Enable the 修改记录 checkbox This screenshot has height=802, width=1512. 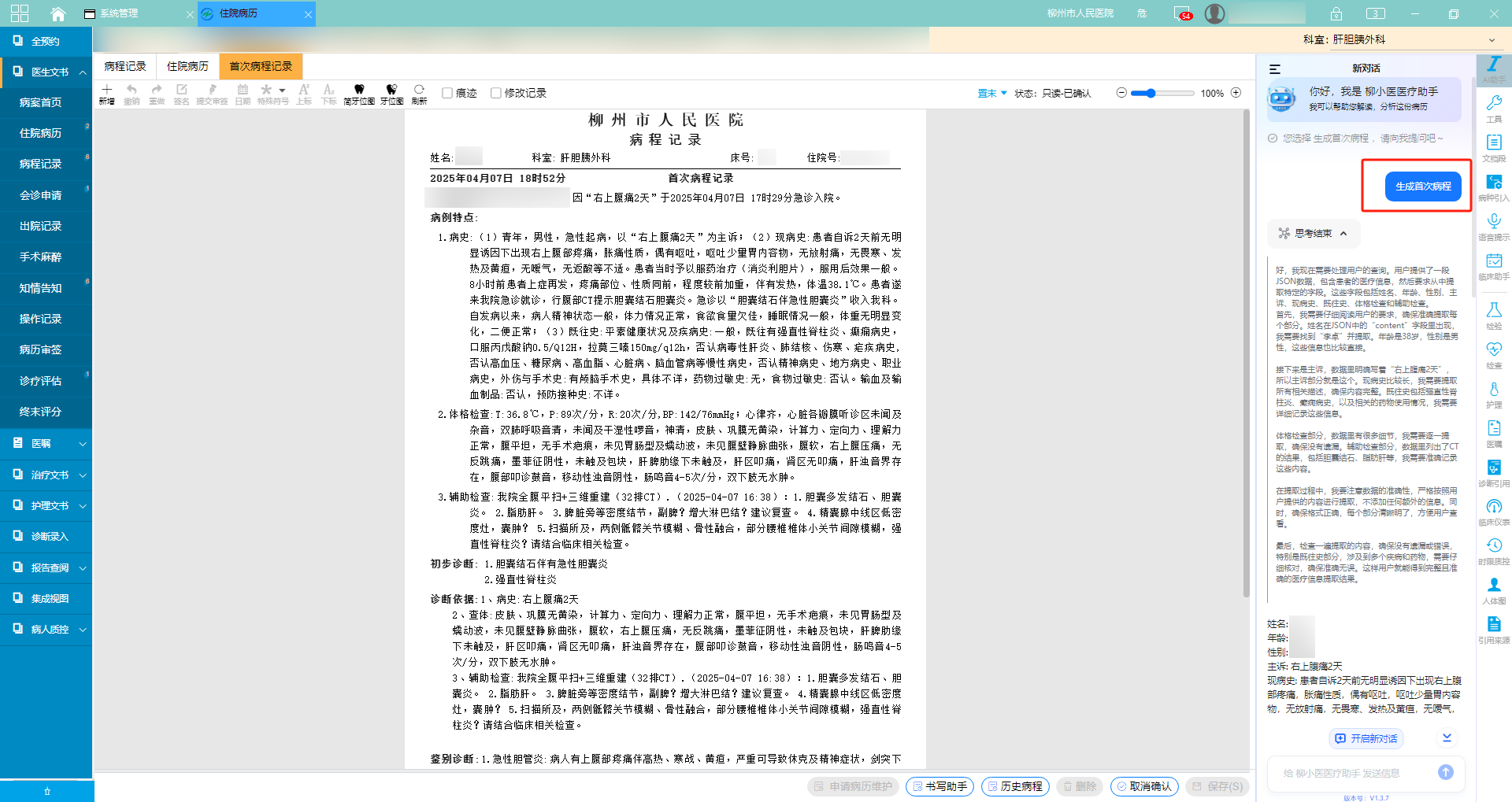[496, 93]
